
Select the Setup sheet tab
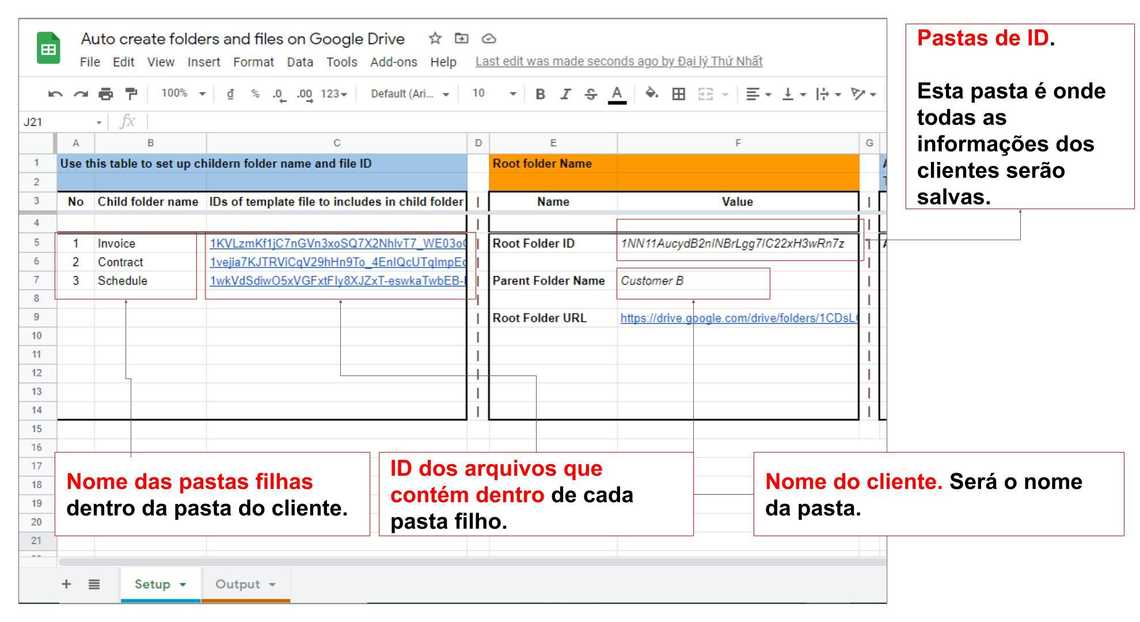click(x=160, y=584)
